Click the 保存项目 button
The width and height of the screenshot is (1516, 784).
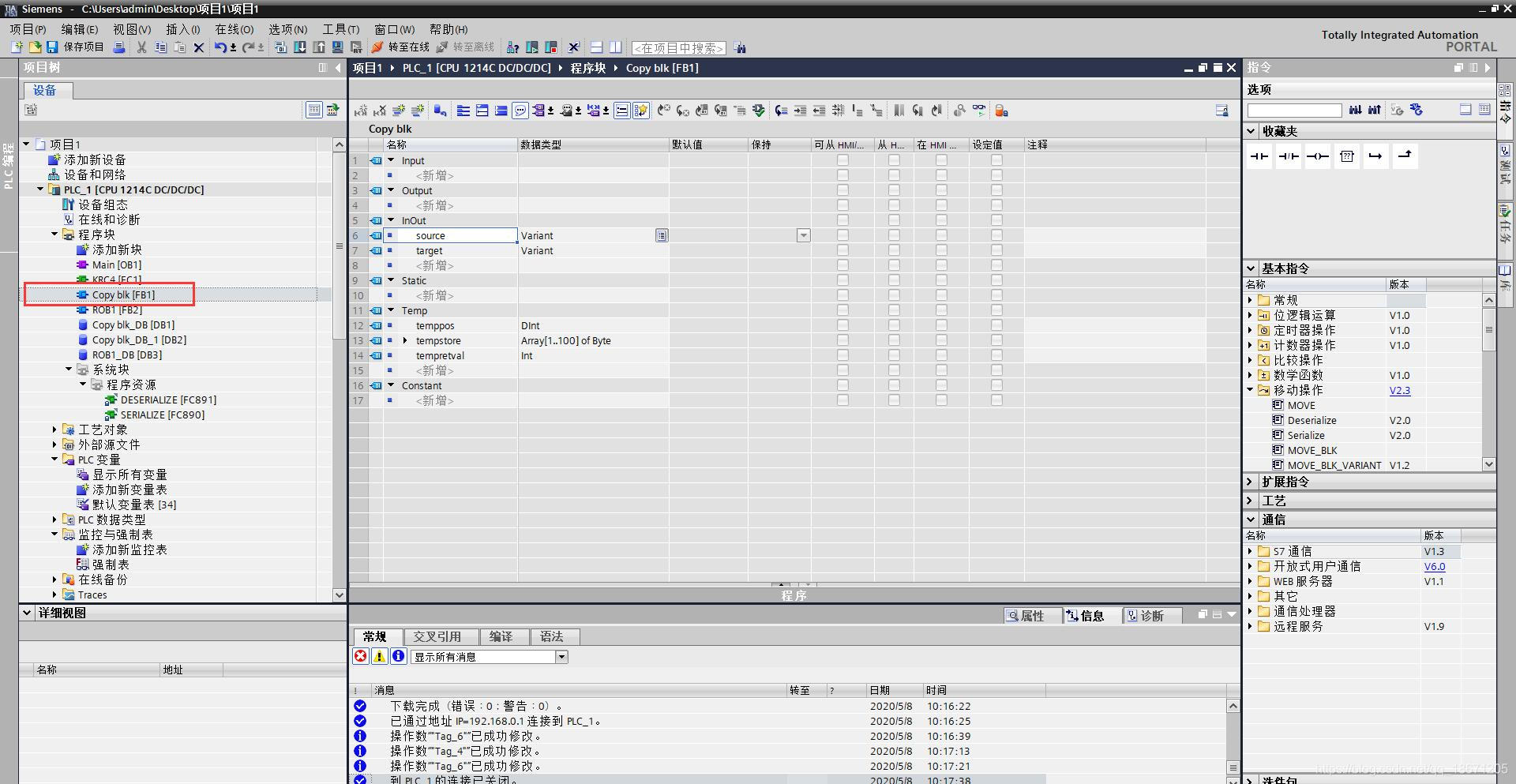(x=76, y=47)
